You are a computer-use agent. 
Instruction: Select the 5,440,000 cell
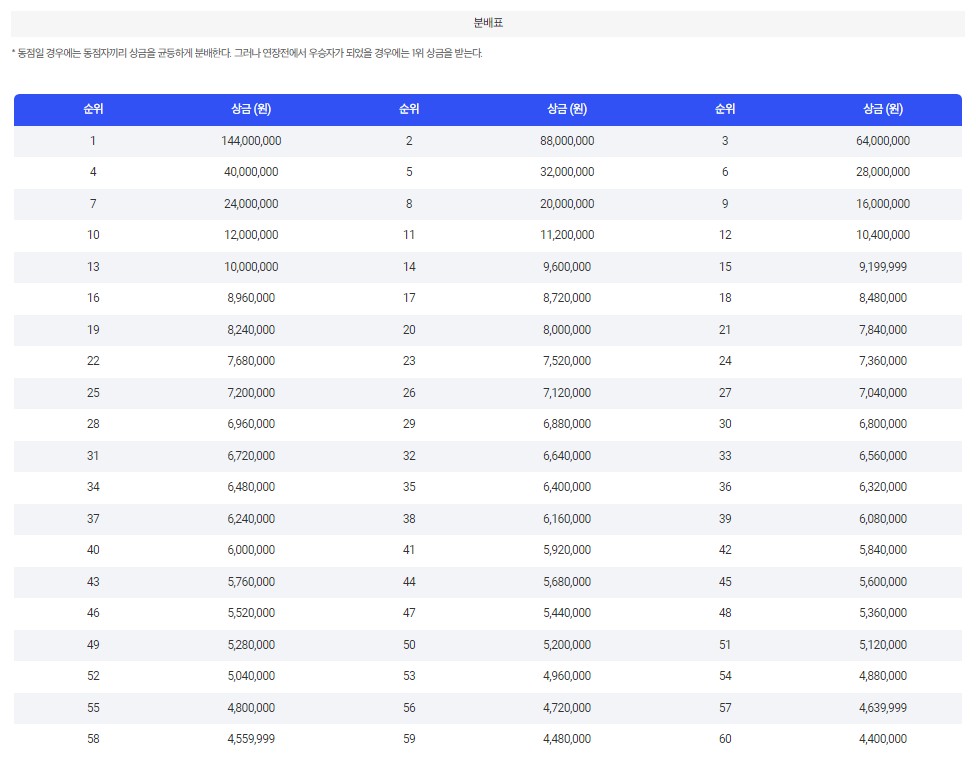(x=567, y=613)
